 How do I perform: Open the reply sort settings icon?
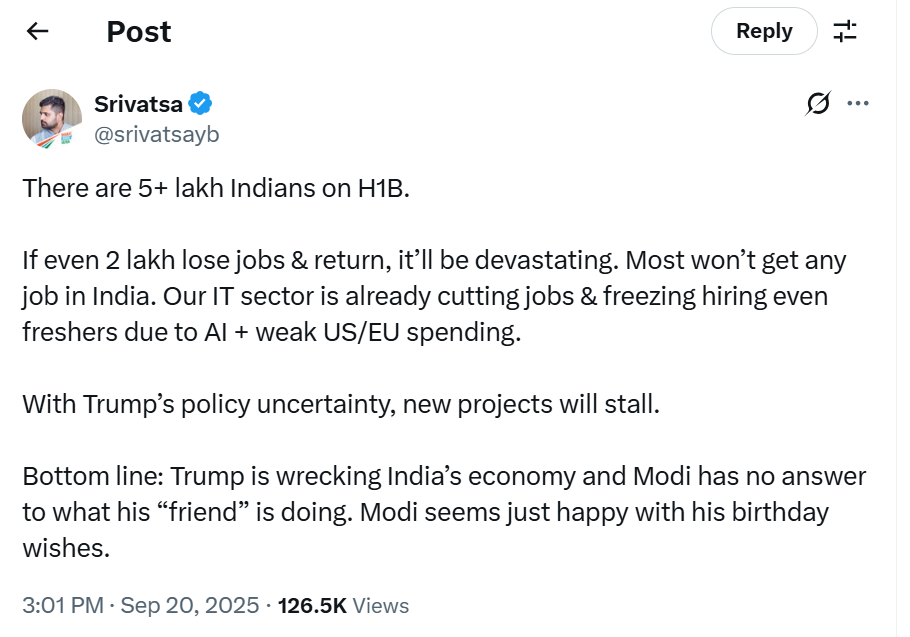point(845,31)
